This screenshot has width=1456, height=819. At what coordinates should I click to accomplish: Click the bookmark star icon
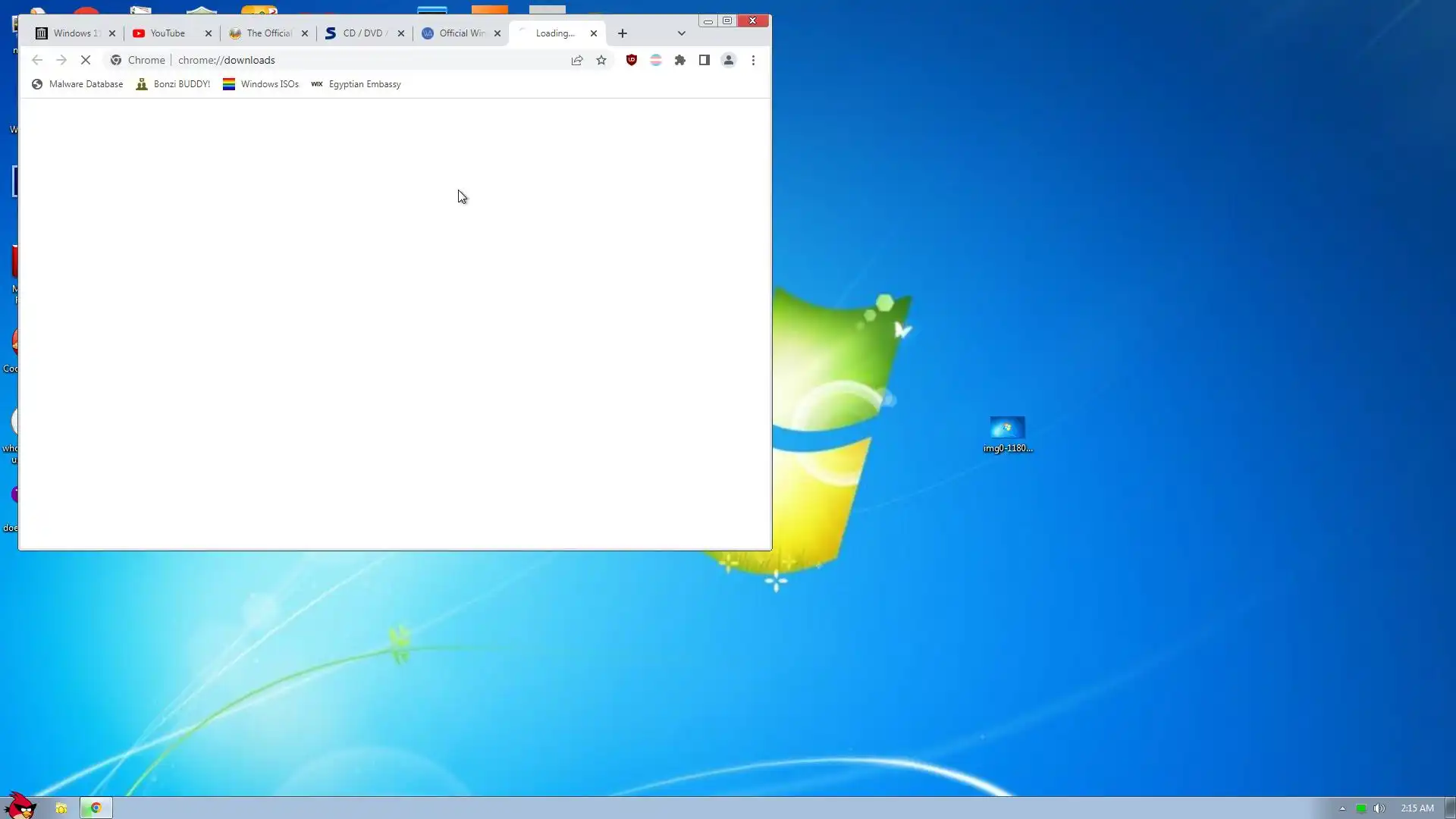[601, 60]
